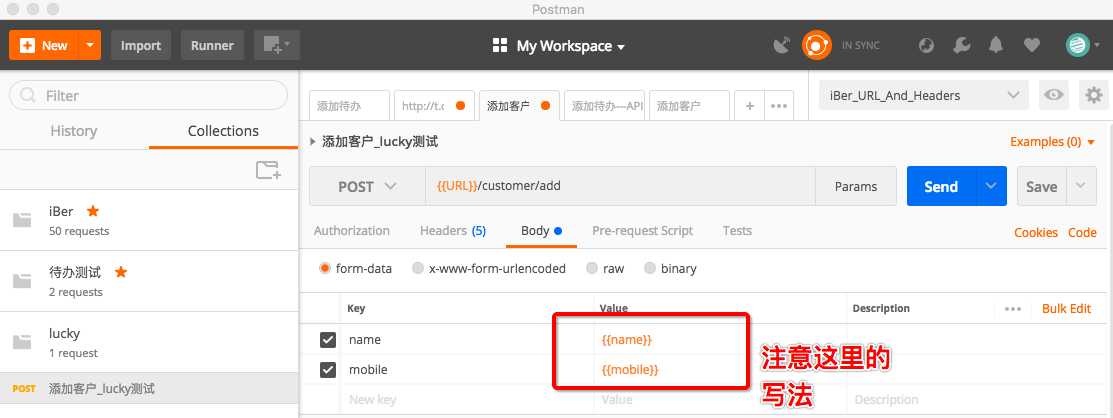Viewport: 1113px width, 418px height.
Task: Expand the 添加客户_lucky测试 request description triangle
Action: pos(313,142)
